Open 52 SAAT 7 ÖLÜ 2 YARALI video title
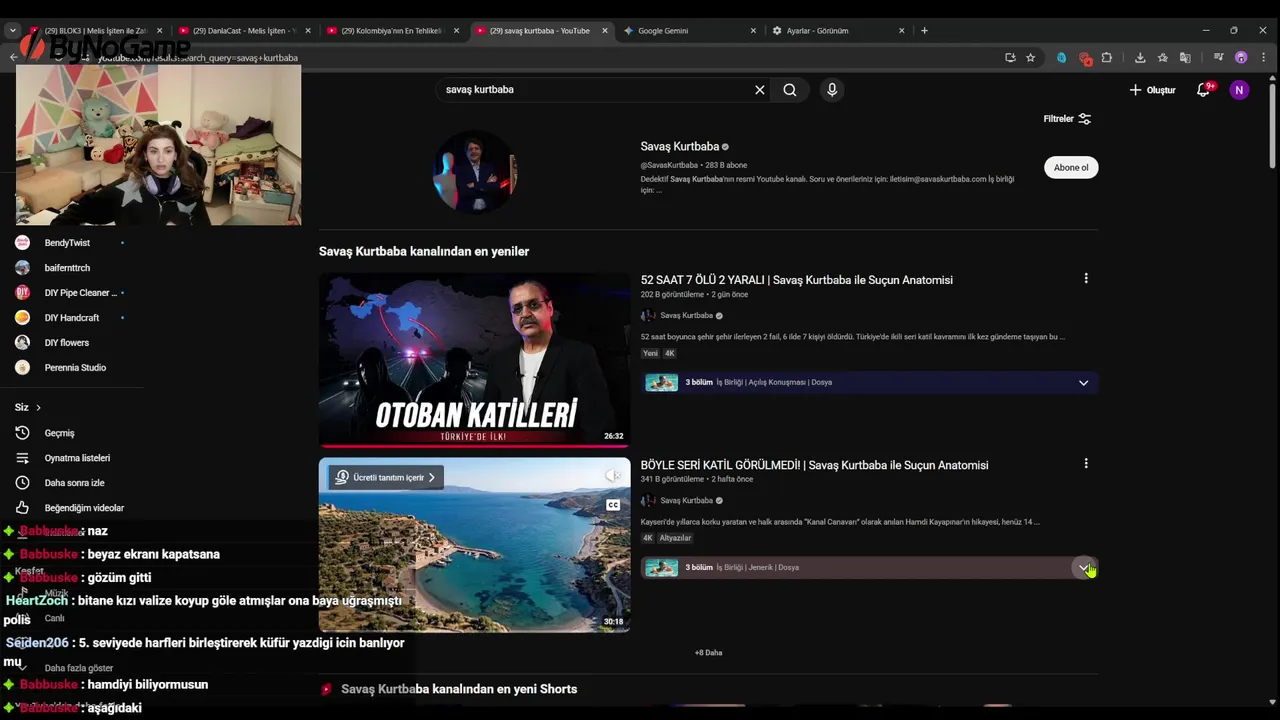 click(x=796, y=280)
